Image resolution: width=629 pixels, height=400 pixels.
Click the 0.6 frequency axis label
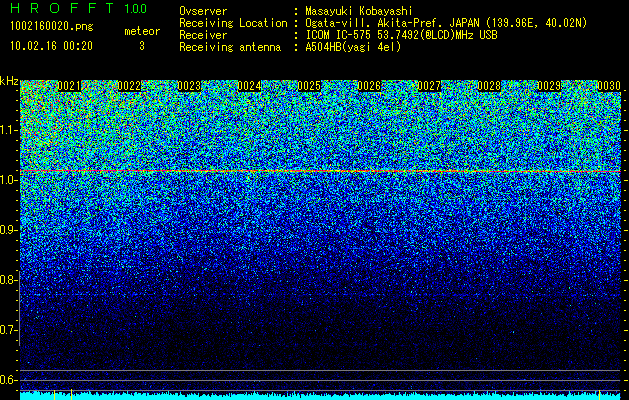7,380
